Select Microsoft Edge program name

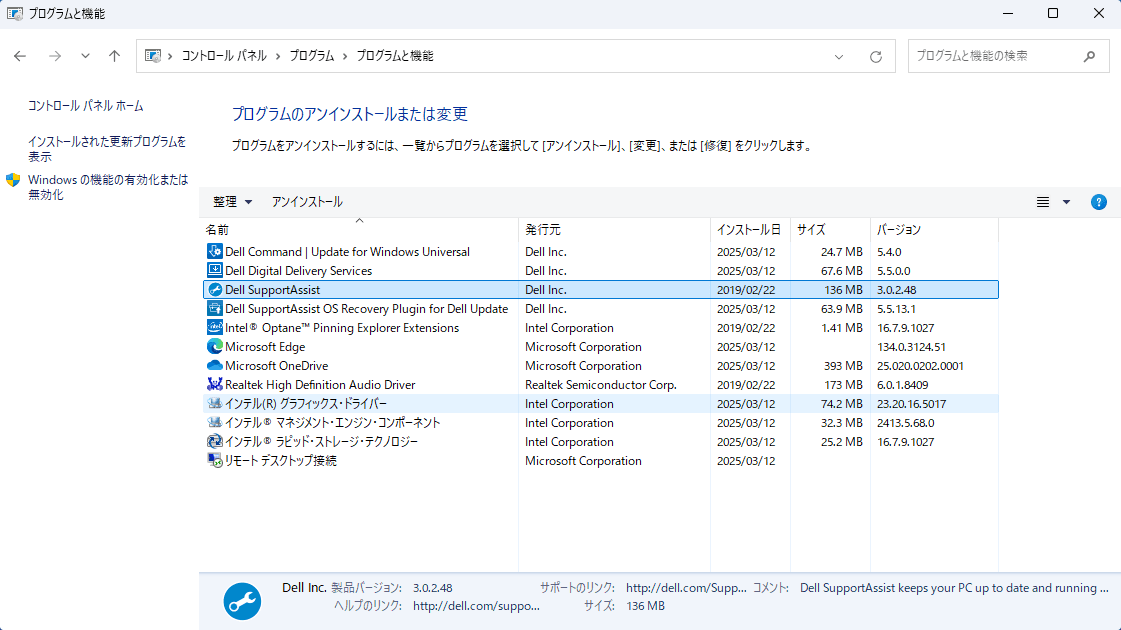pyautogui.click(x=265, y=347)
